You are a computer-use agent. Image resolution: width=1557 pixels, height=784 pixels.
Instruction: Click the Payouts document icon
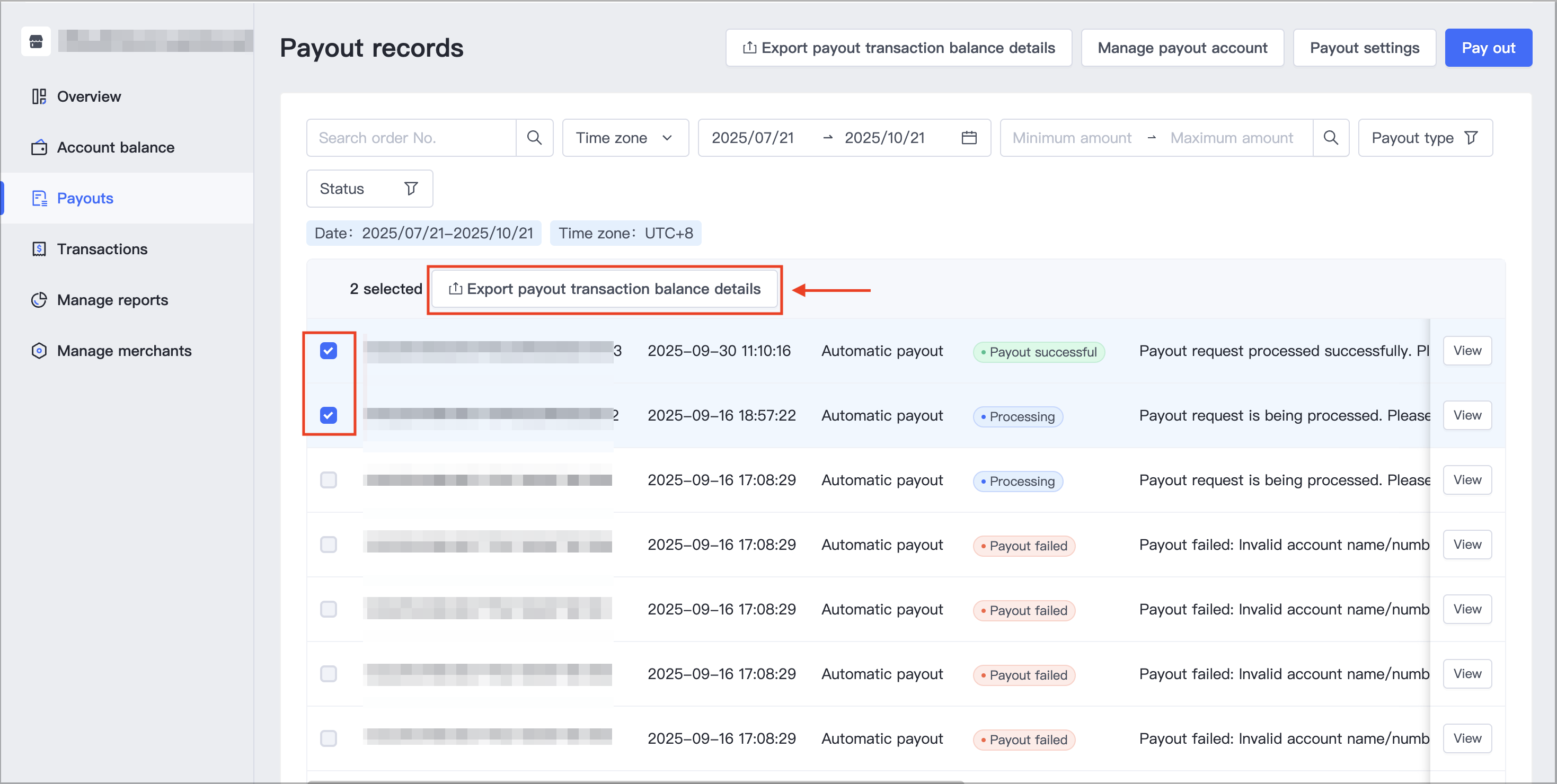(x=39, y=198)
